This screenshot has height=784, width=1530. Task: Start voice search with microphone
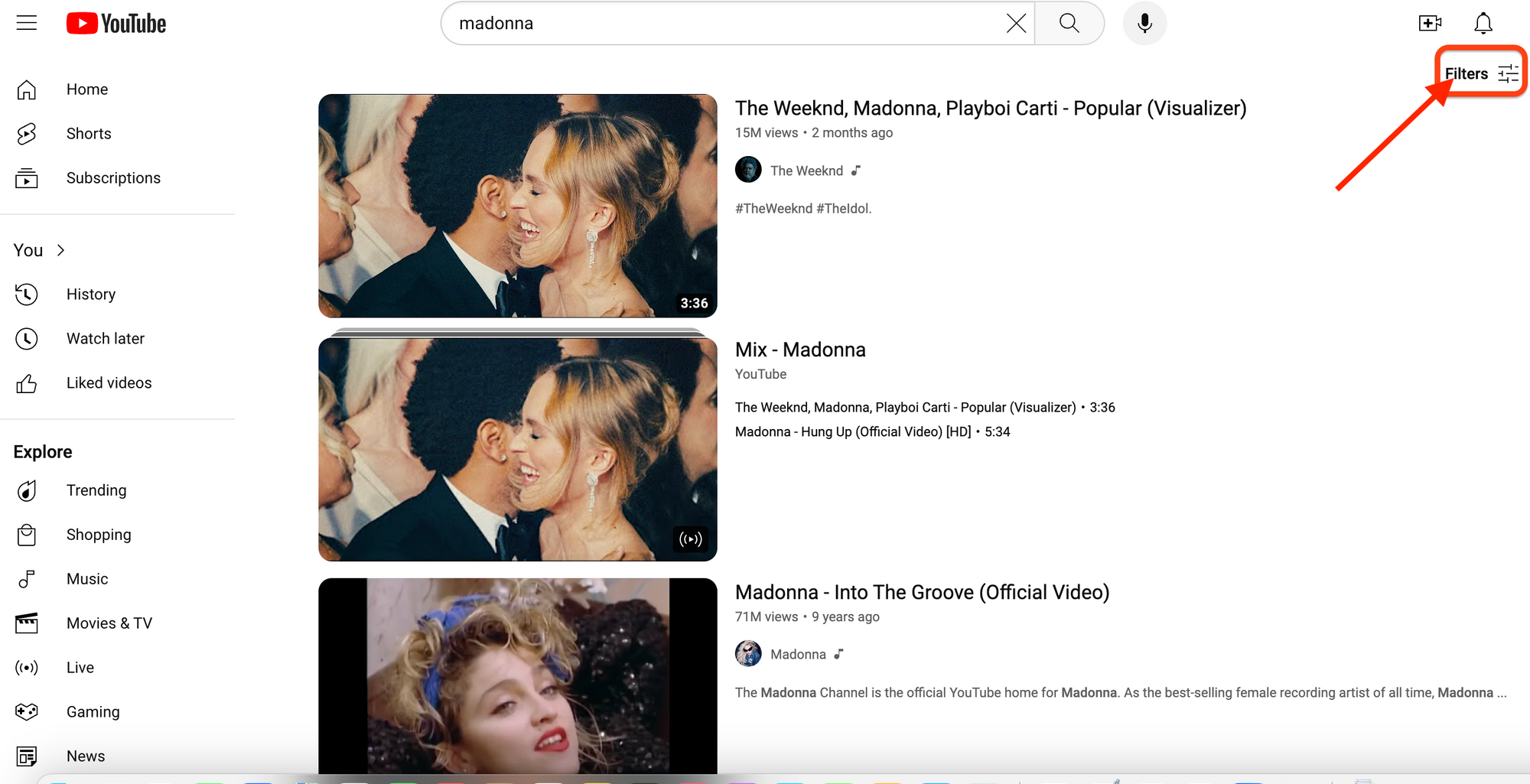[1144, 23]
